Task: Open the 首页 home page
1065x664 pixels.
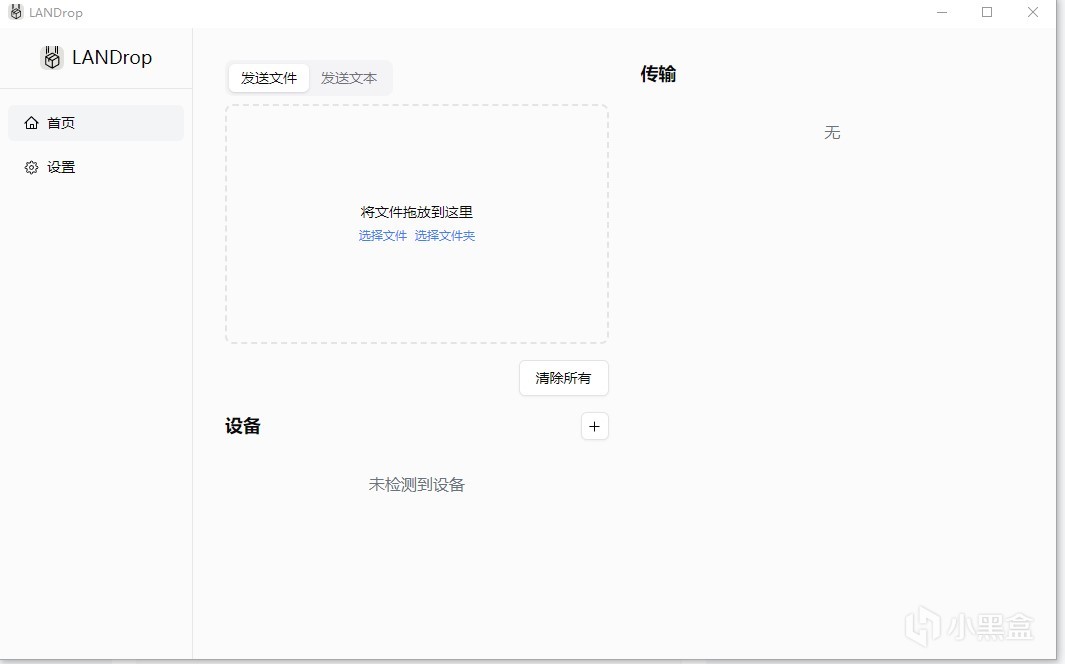Action: point(96,123)
